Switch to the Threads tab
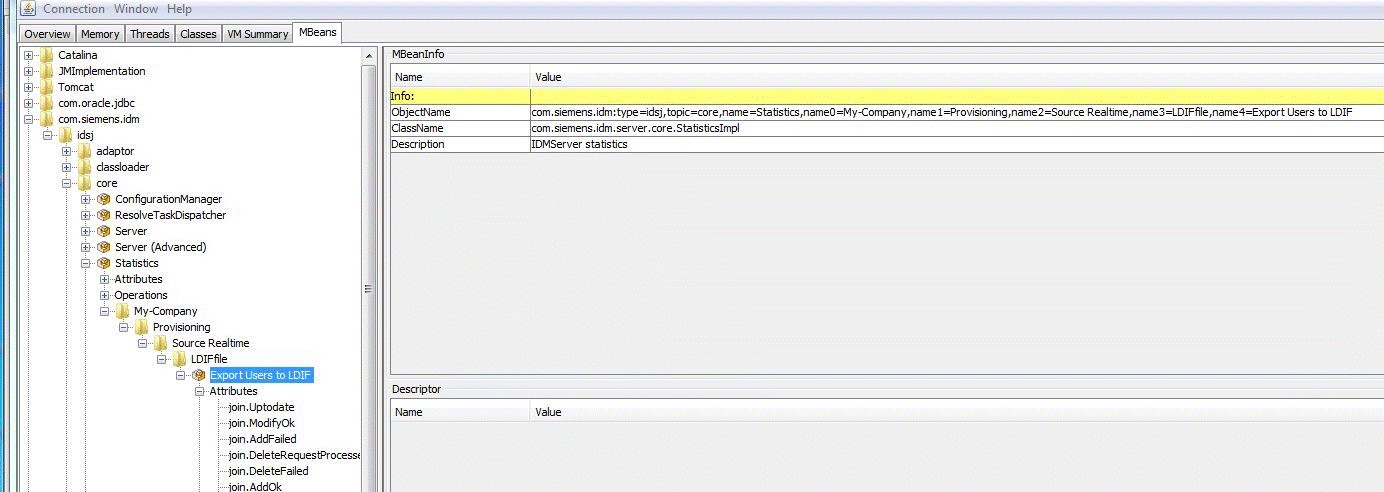 click(150, 34)
